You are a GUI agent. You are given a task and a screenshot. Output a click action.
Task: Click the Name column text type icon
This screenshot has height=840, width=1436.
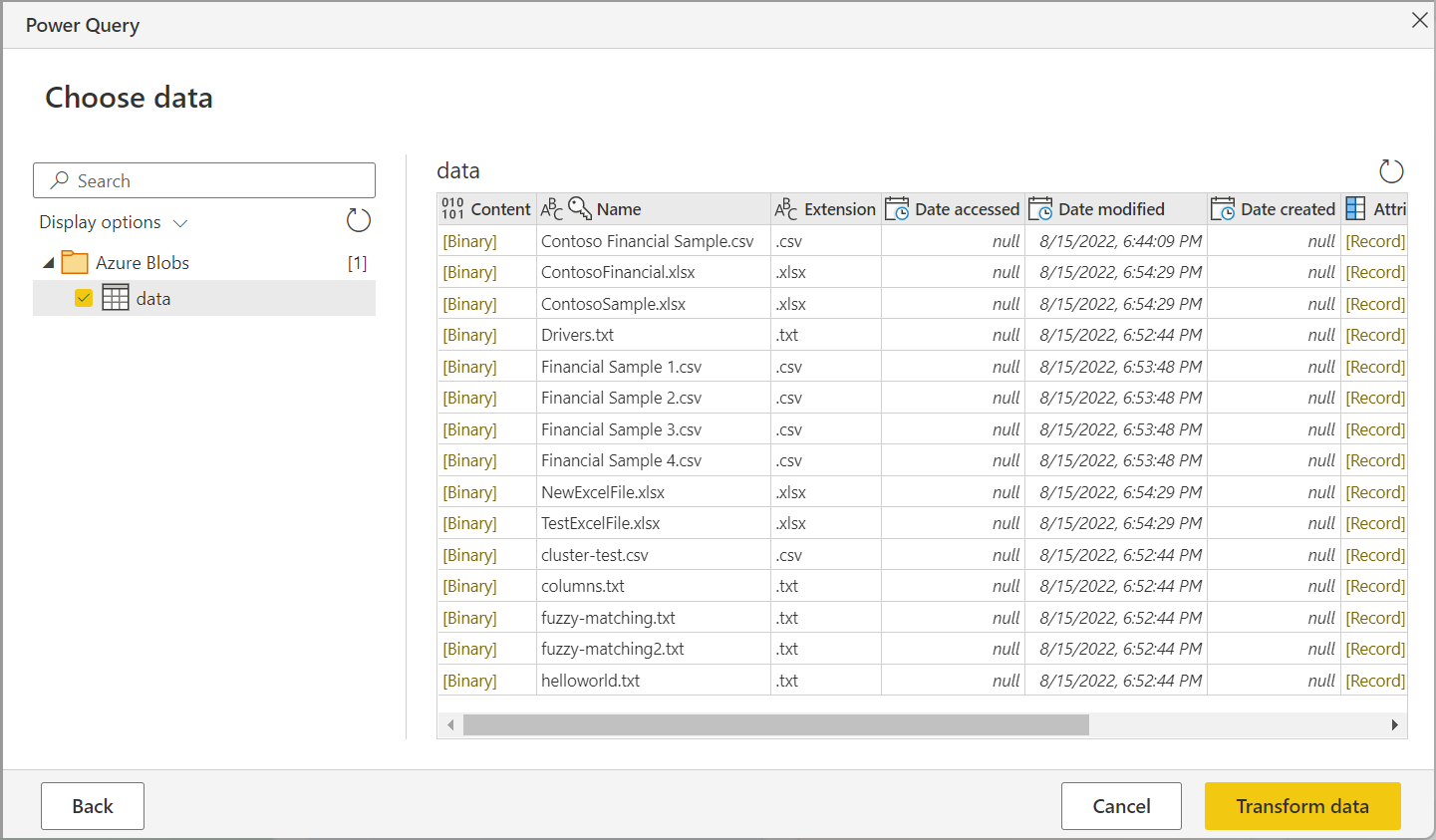(552, 209)
